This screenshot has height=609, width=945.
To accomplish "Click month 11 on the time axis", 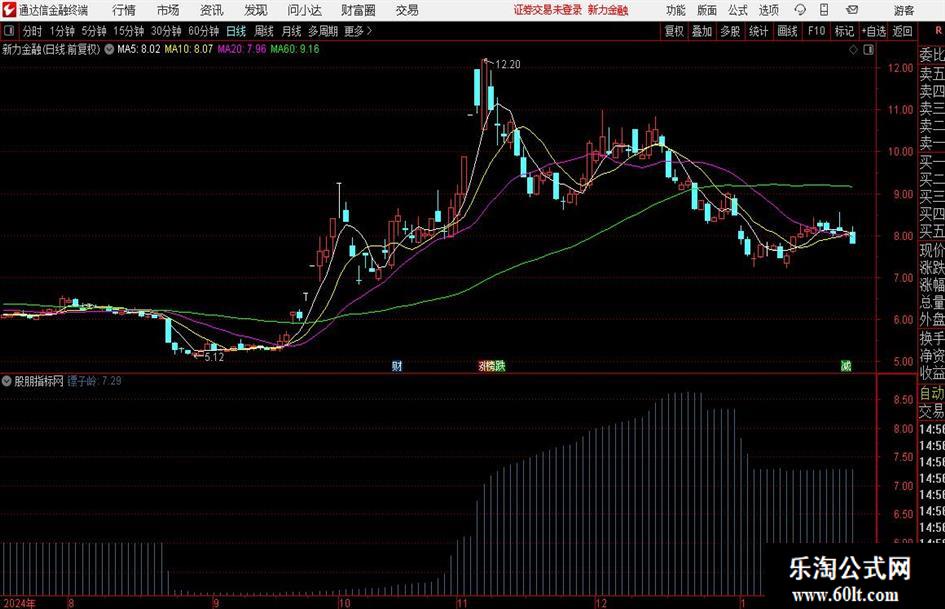I will click(461, 603).
